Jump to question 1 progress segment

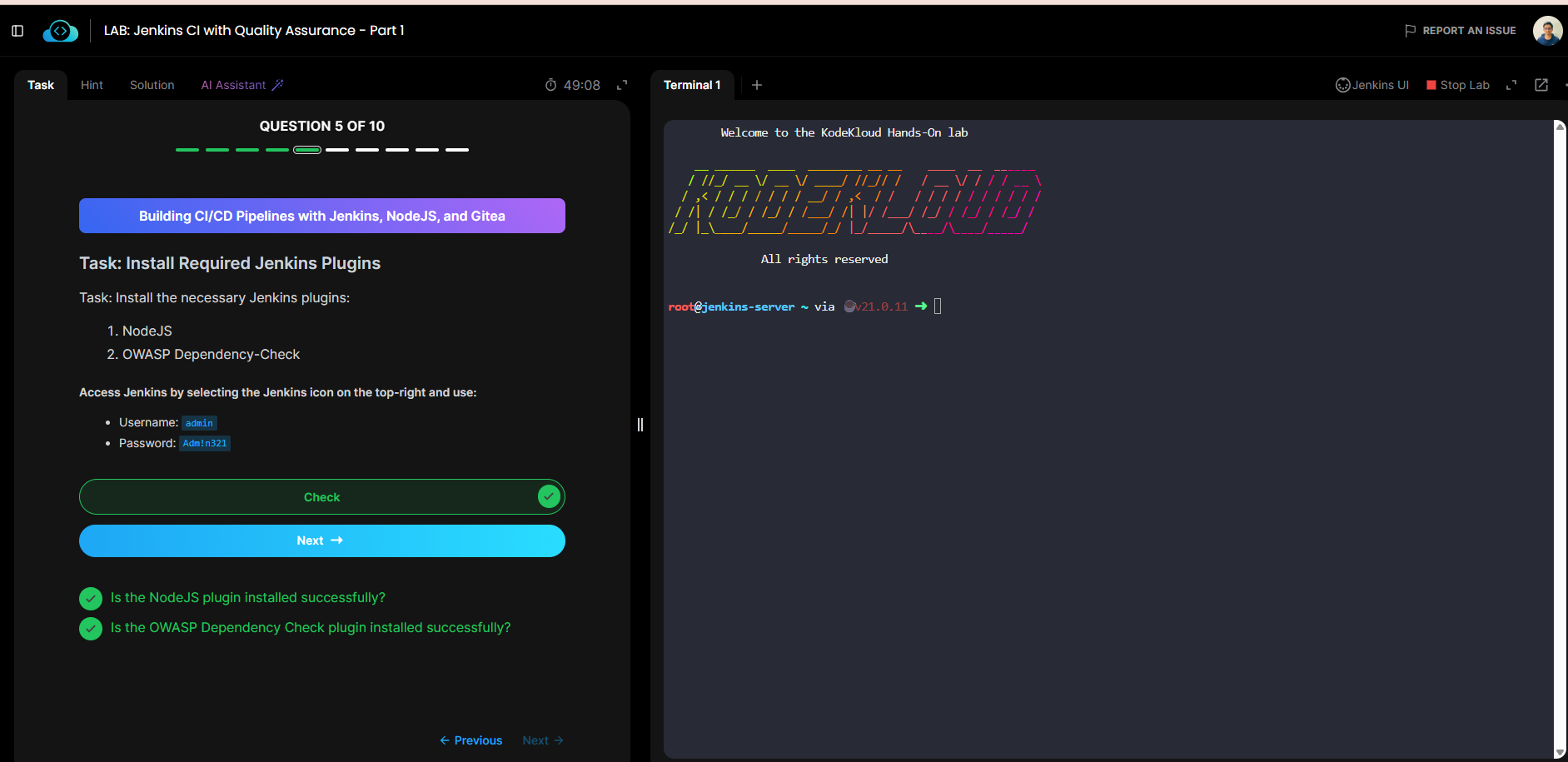[187, 150]
